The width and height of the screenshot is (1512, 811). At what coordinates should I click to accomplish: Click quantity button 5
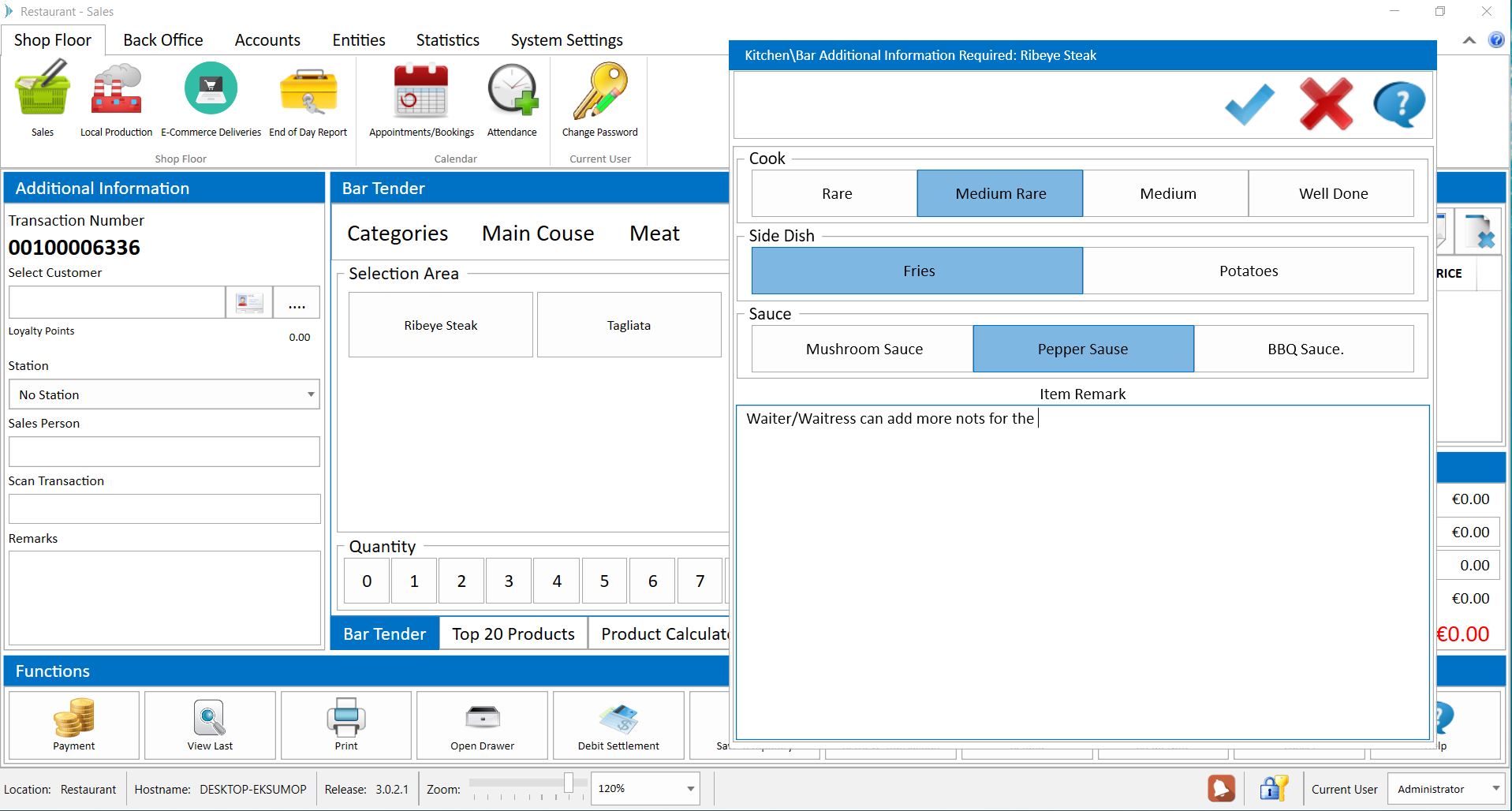pos(604,581)
